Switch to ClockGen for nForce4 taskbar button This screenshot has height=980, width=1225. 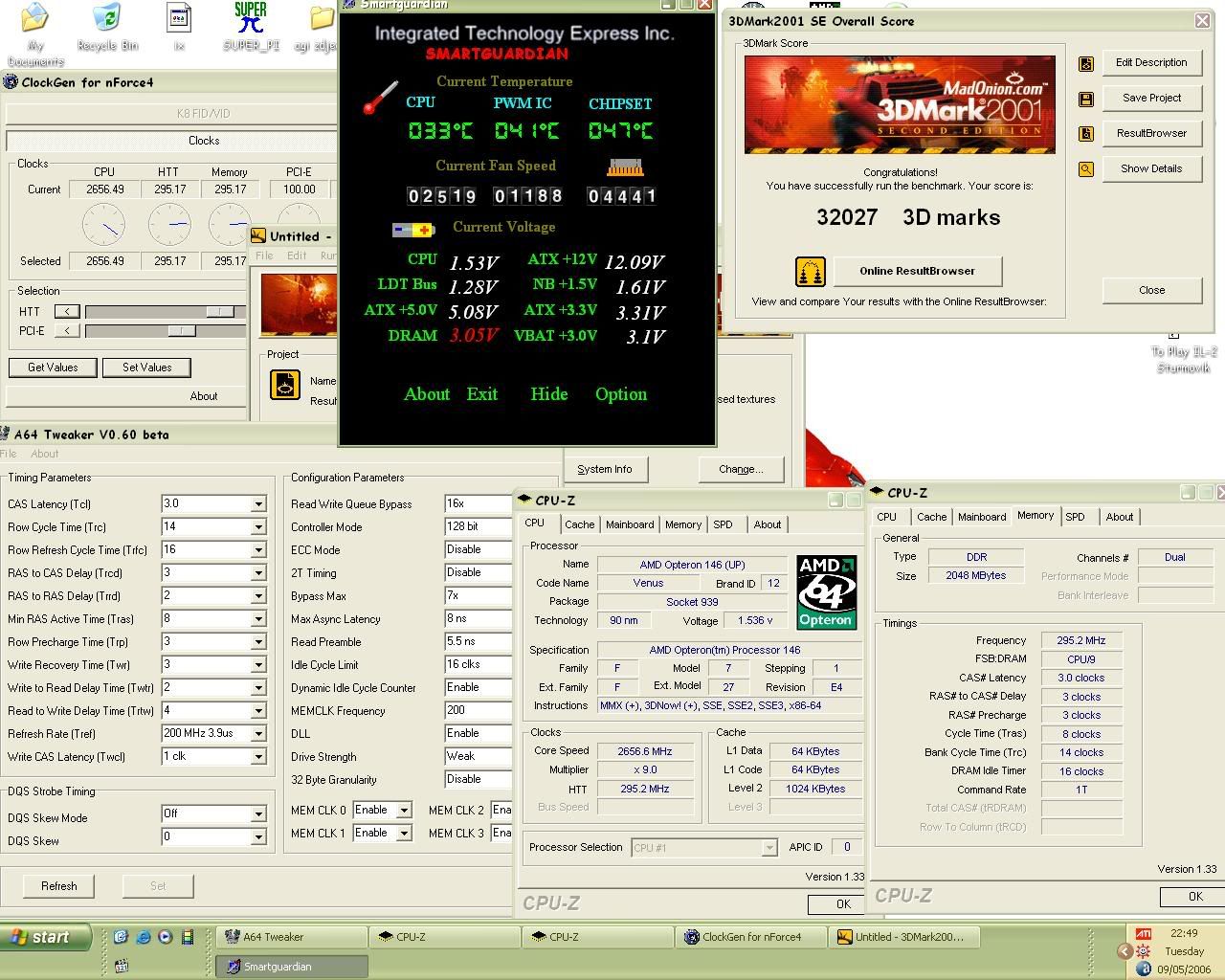(x=750, y=937)
